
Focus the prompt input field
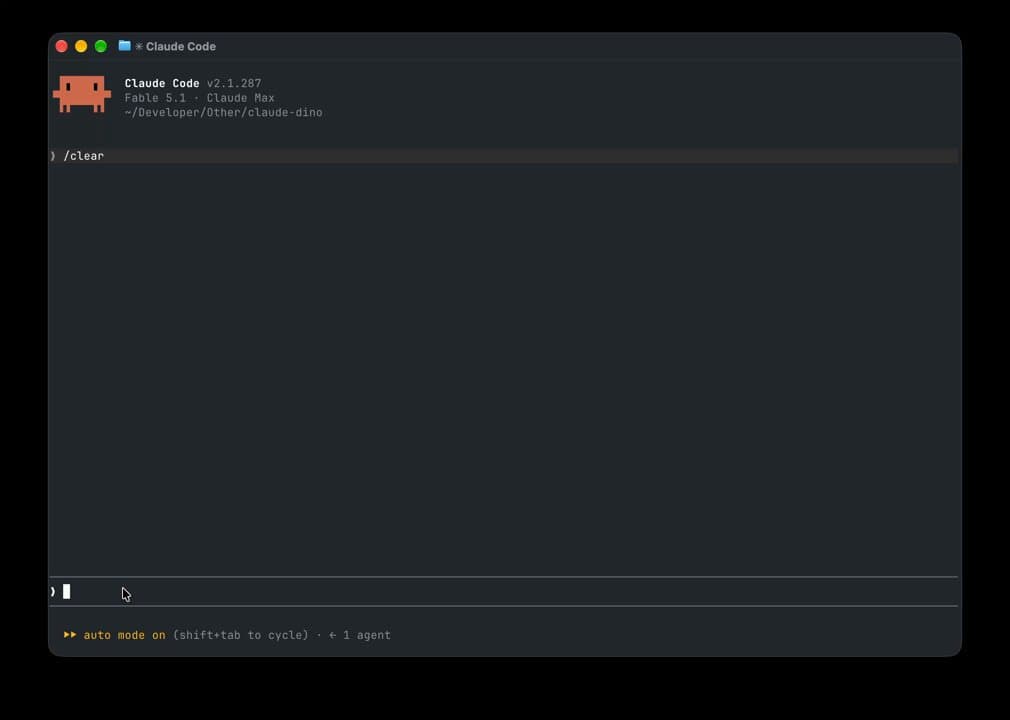click(x=504, y=591)
